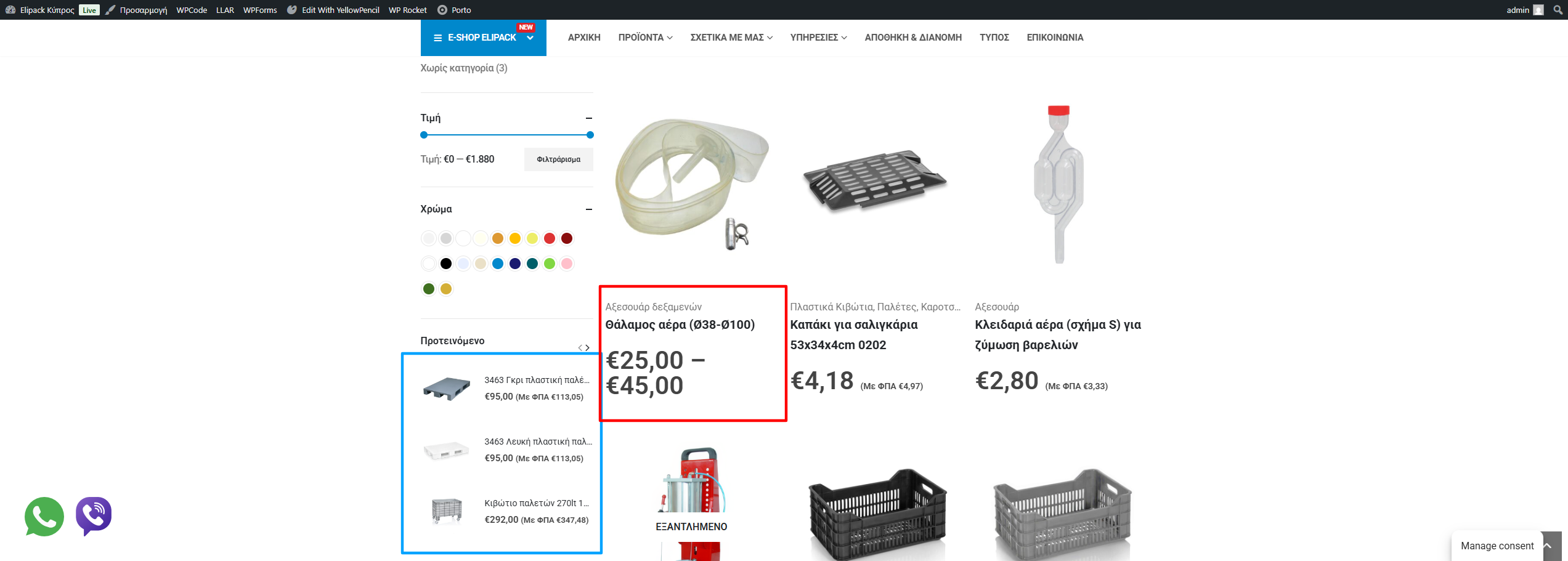Open the Viber chat icon
The width and height of the screenshot is (1568, 561).
[x=94, y=516]
